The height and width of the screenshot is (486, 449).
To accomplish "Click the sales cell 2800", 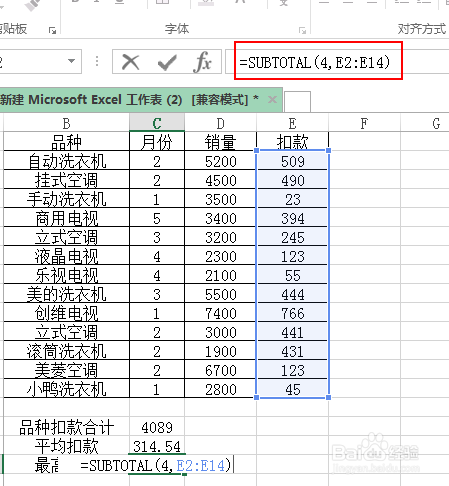I will coord(220,389).
